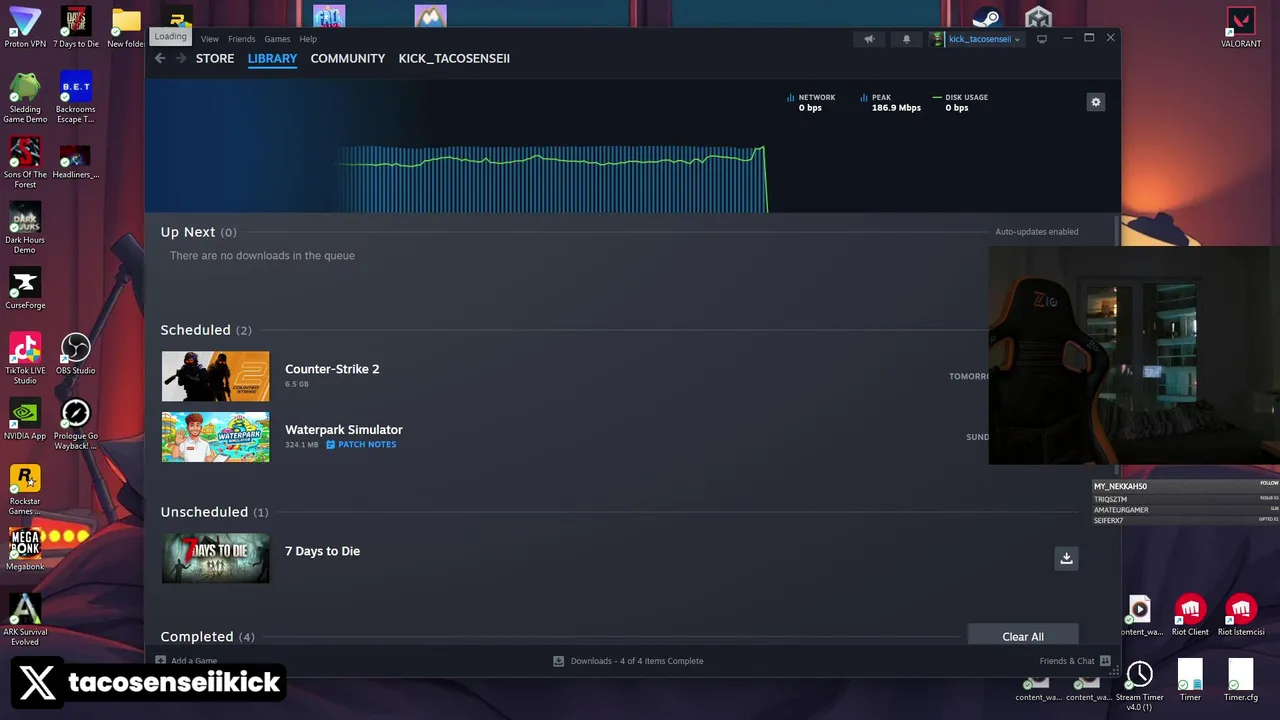
Task: Go forward with the Steam forward arrow
Action: [x=181, y=58]
